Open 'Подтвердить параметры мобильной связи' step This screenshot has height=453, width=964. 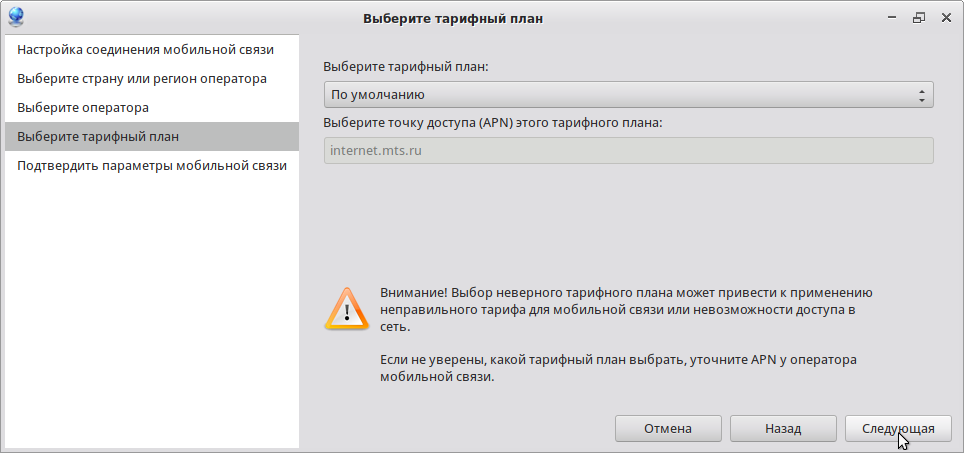152,166
